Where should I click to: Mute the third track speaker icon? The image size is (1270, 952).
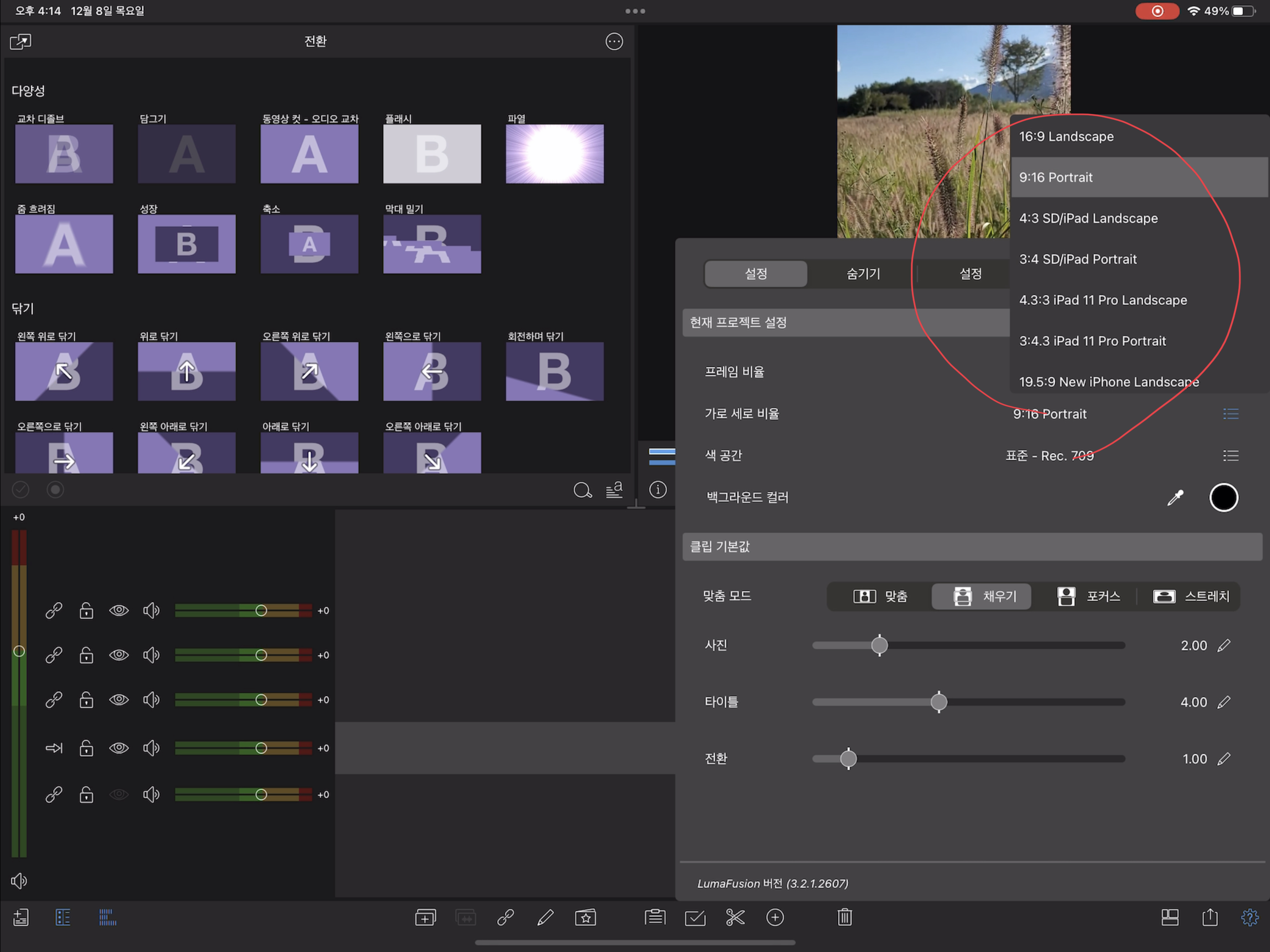pyautogui.click(x=151, y=700)
